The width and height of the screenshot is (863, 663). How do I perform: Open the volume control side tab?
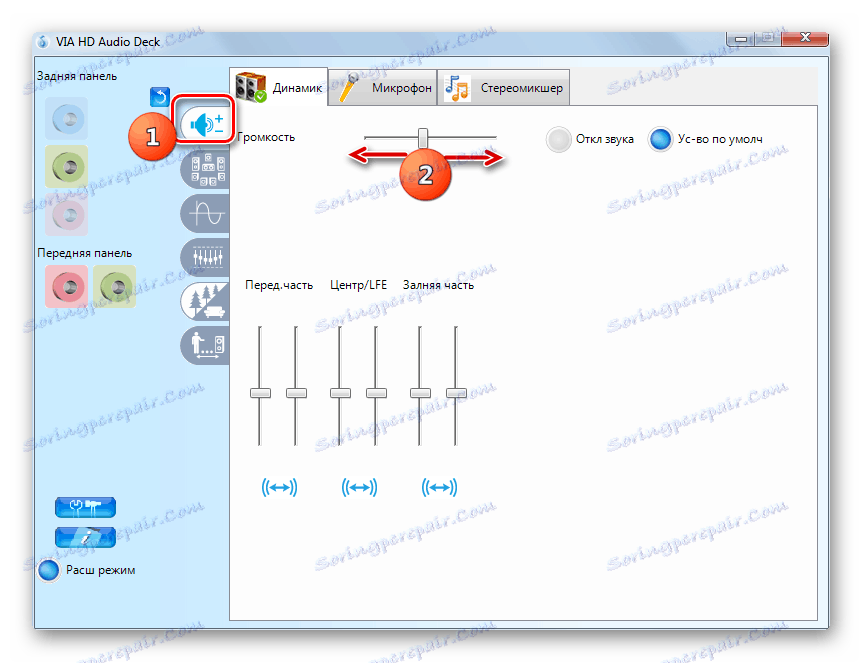[205, 124]
